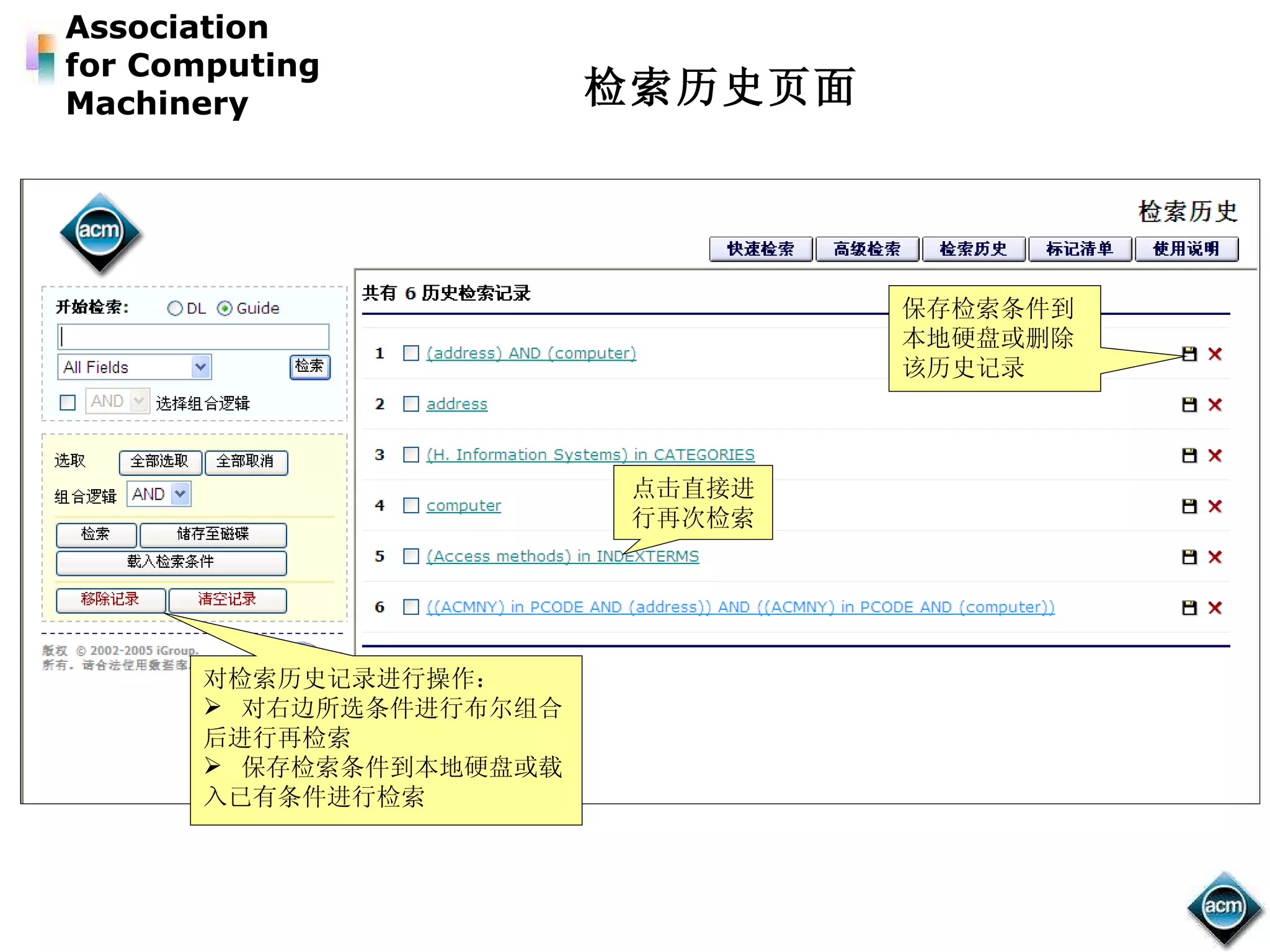
Task: Click the 开始检索 search text field
Action: tap(193, 337)
